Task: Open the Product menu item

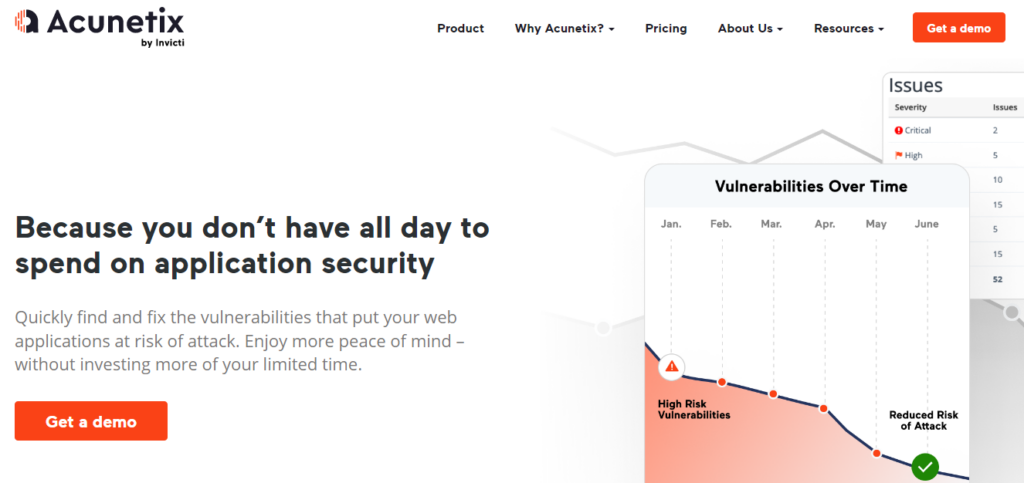Action: click(x=460, y=28)
